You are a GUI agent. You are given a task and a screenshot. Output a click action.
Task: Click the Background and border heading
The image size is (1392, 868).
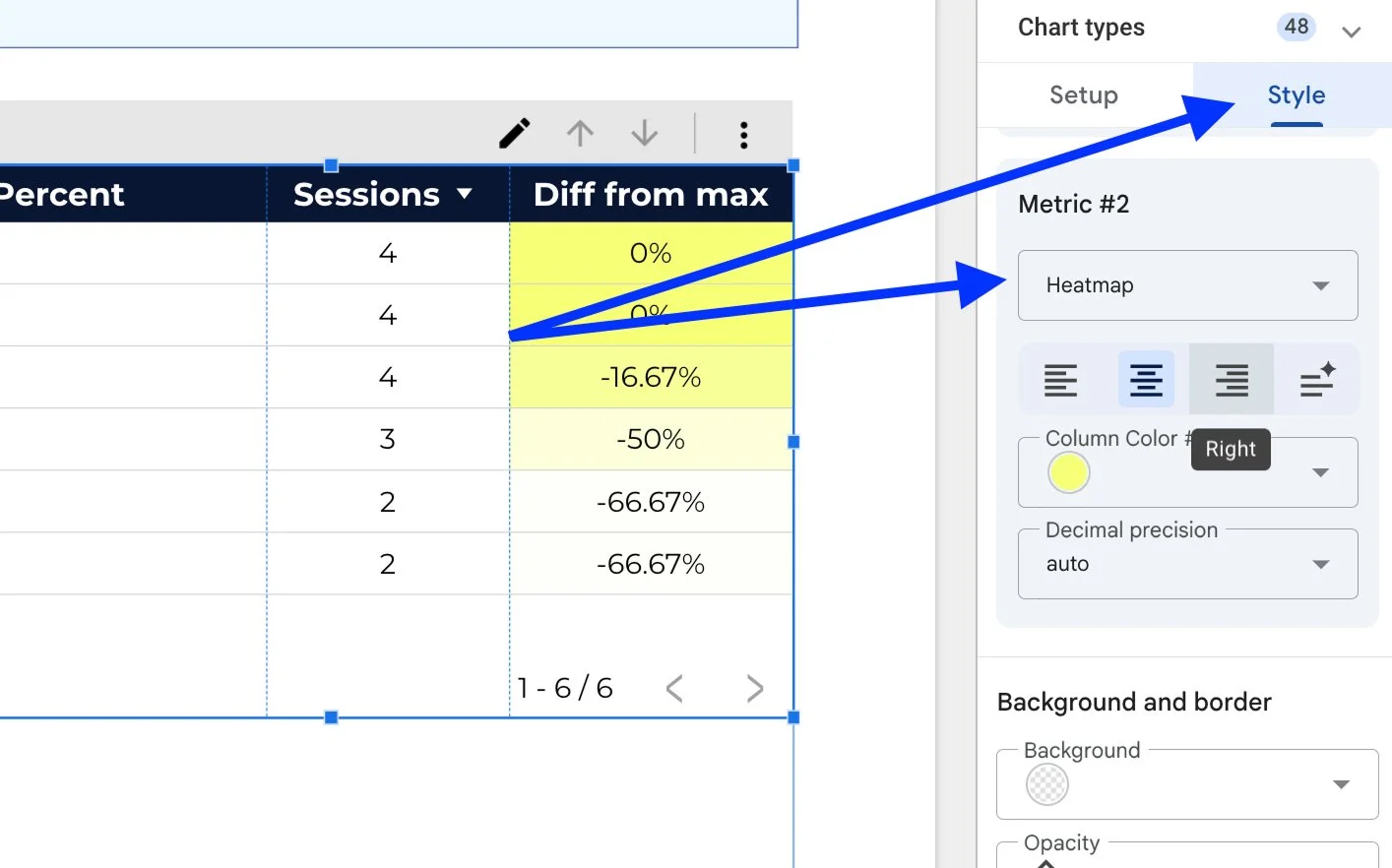click(x=1134, y=702)
